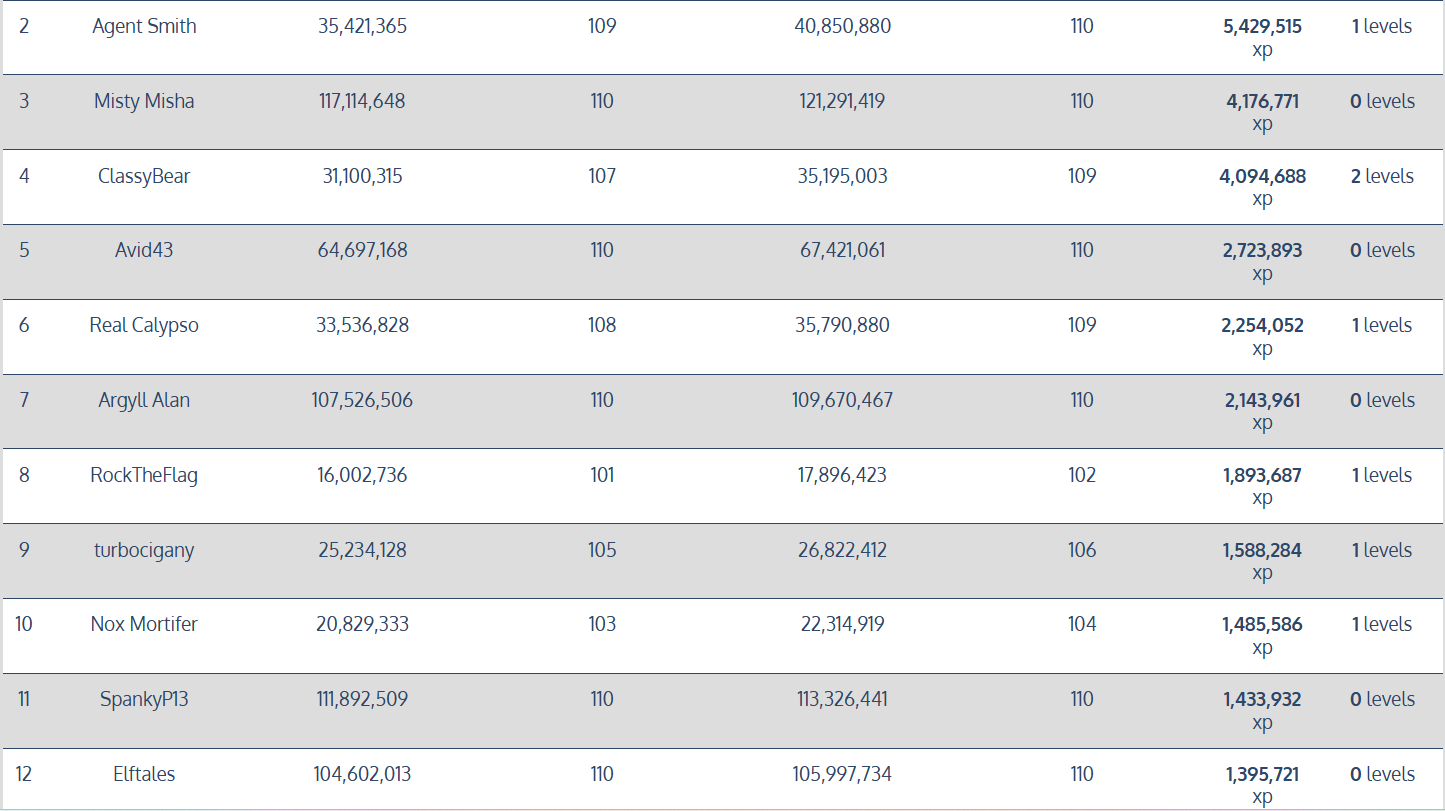Viewport: 1445px width, 811px height.
Task: Select rank number 7 cell
Action: point(24,400)
